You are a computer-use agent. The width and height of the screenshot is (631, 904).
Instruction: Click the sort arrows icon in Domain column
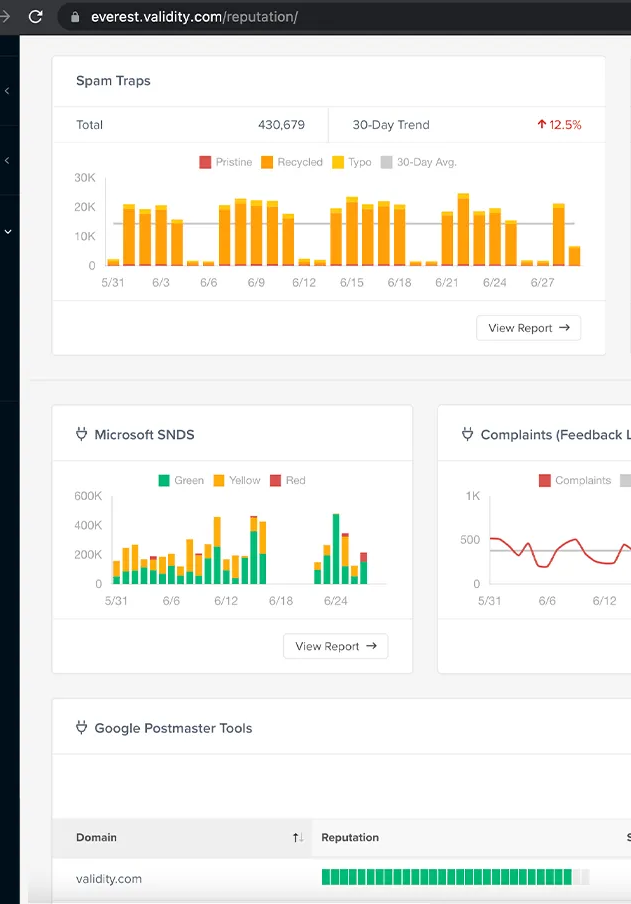[297, 838]
